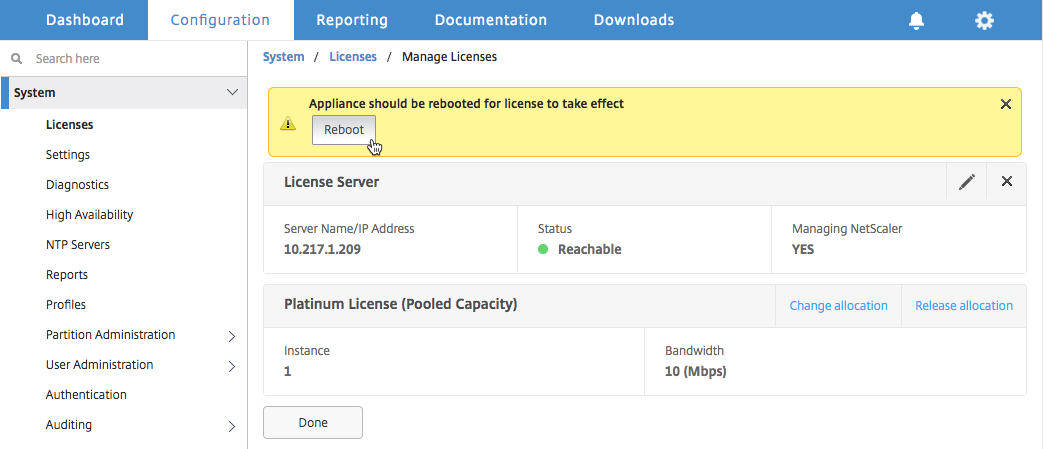The width and height of the screenshot is (1043, 449).
Task: Select the Configuration tab
Action: [220, 20]
